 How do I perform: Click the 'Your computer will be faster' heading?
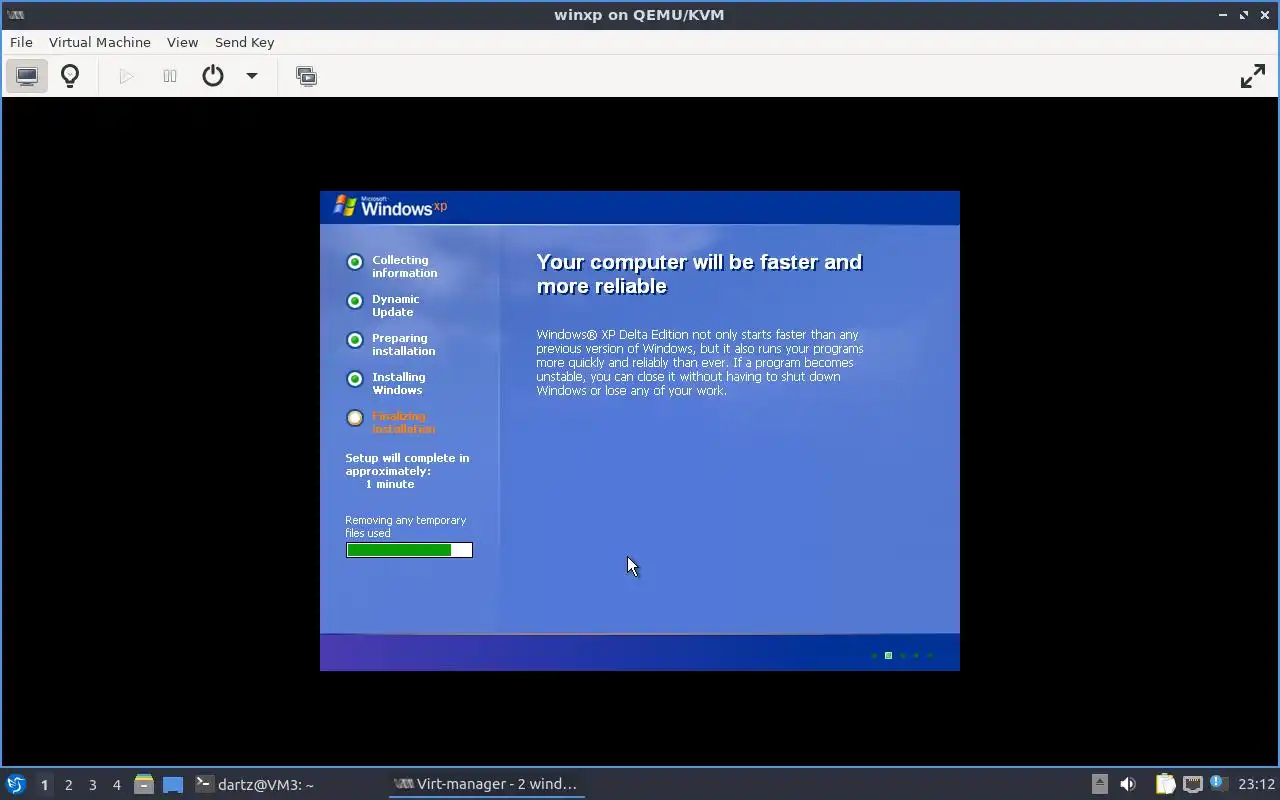[699, 274]
